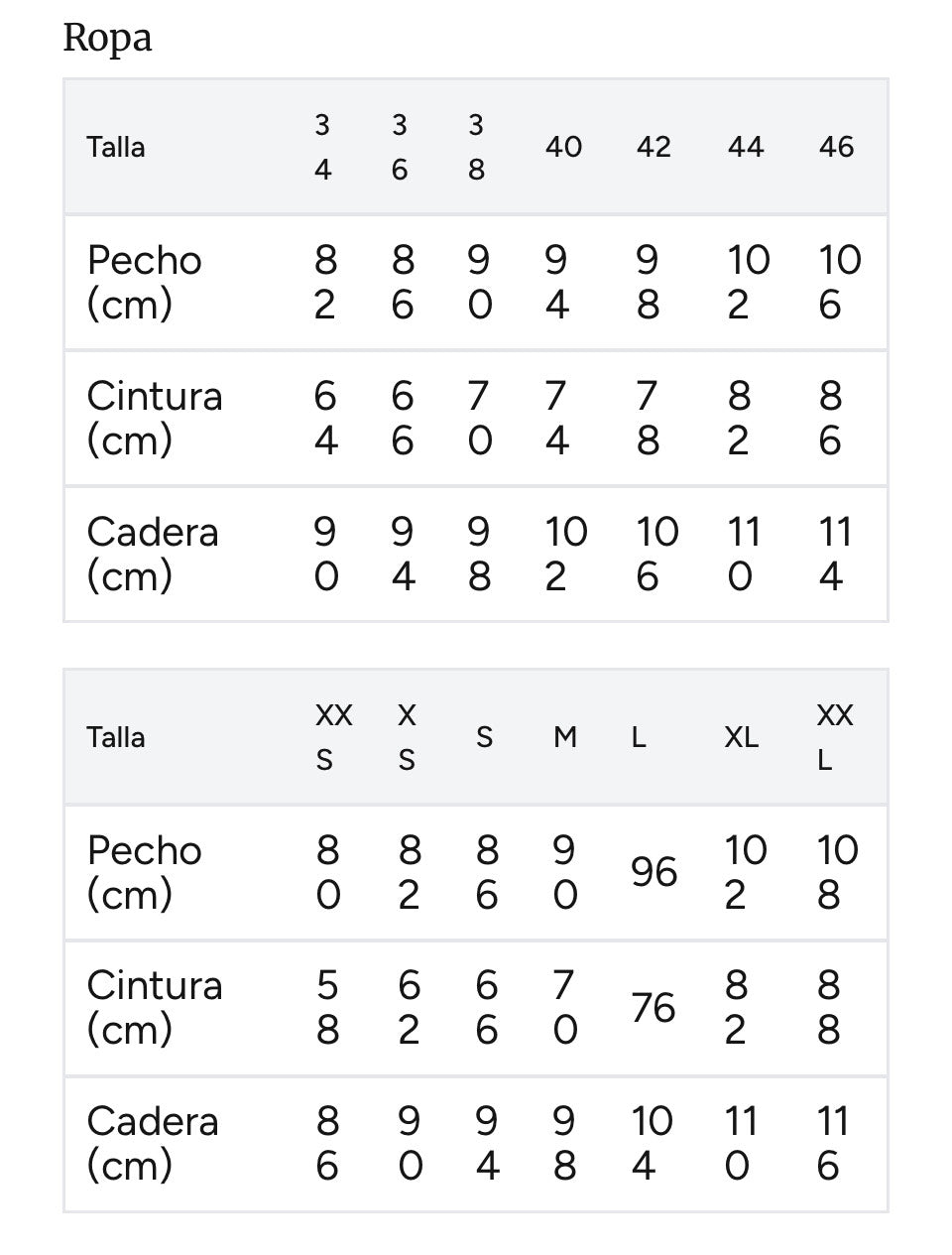Select size 42 column header

point(654,147)
